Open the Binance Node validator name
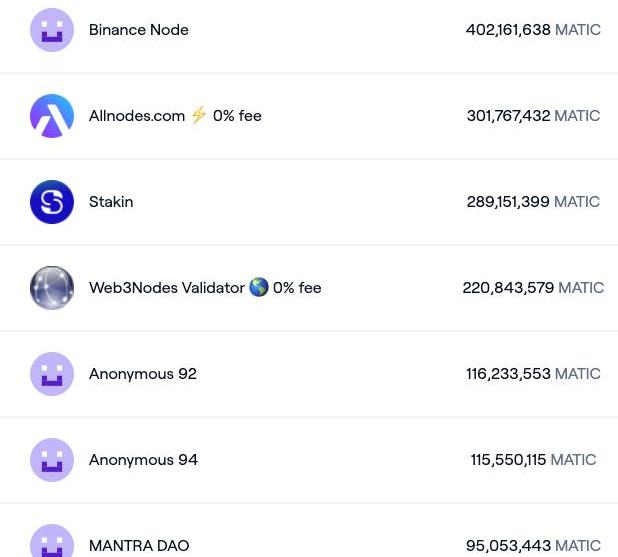618x557 pixels. (138, 30)
